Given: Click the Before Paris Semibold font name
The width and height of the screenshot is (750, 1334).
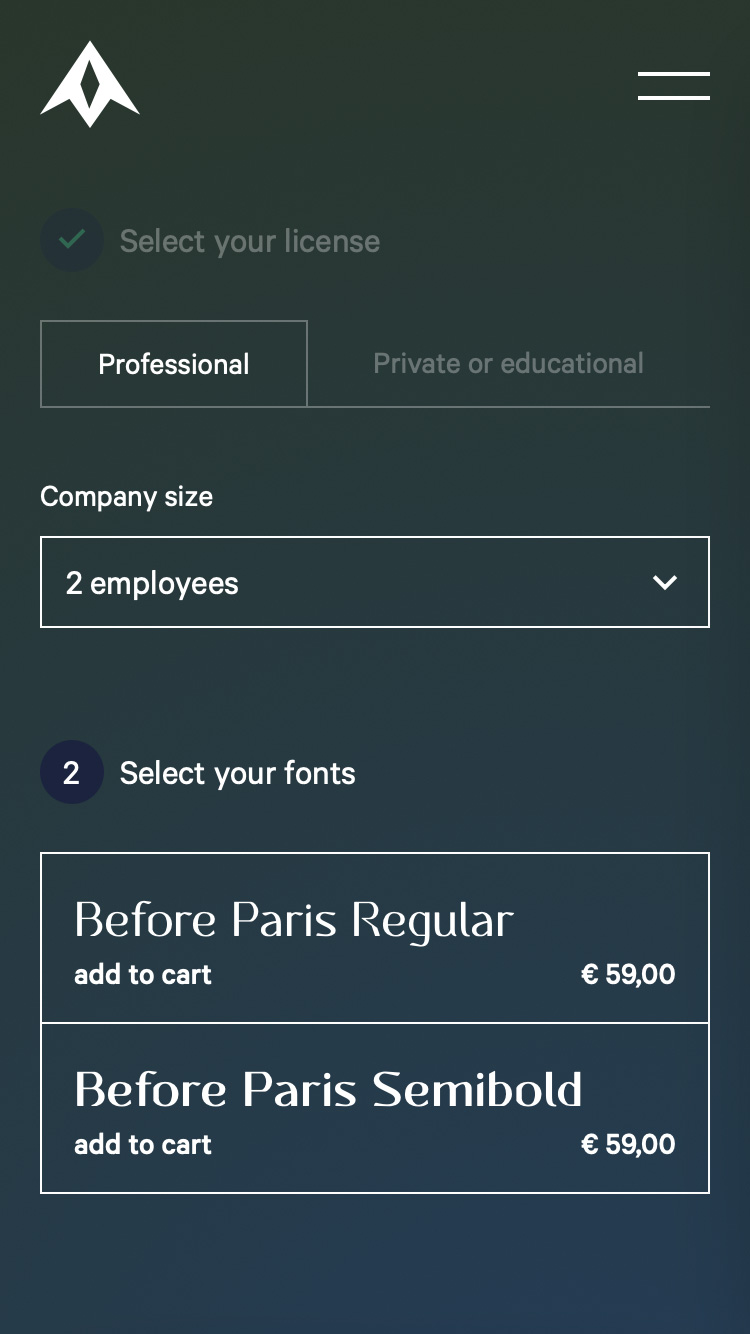Looking at the screenshot, I should click(328, 1090).
